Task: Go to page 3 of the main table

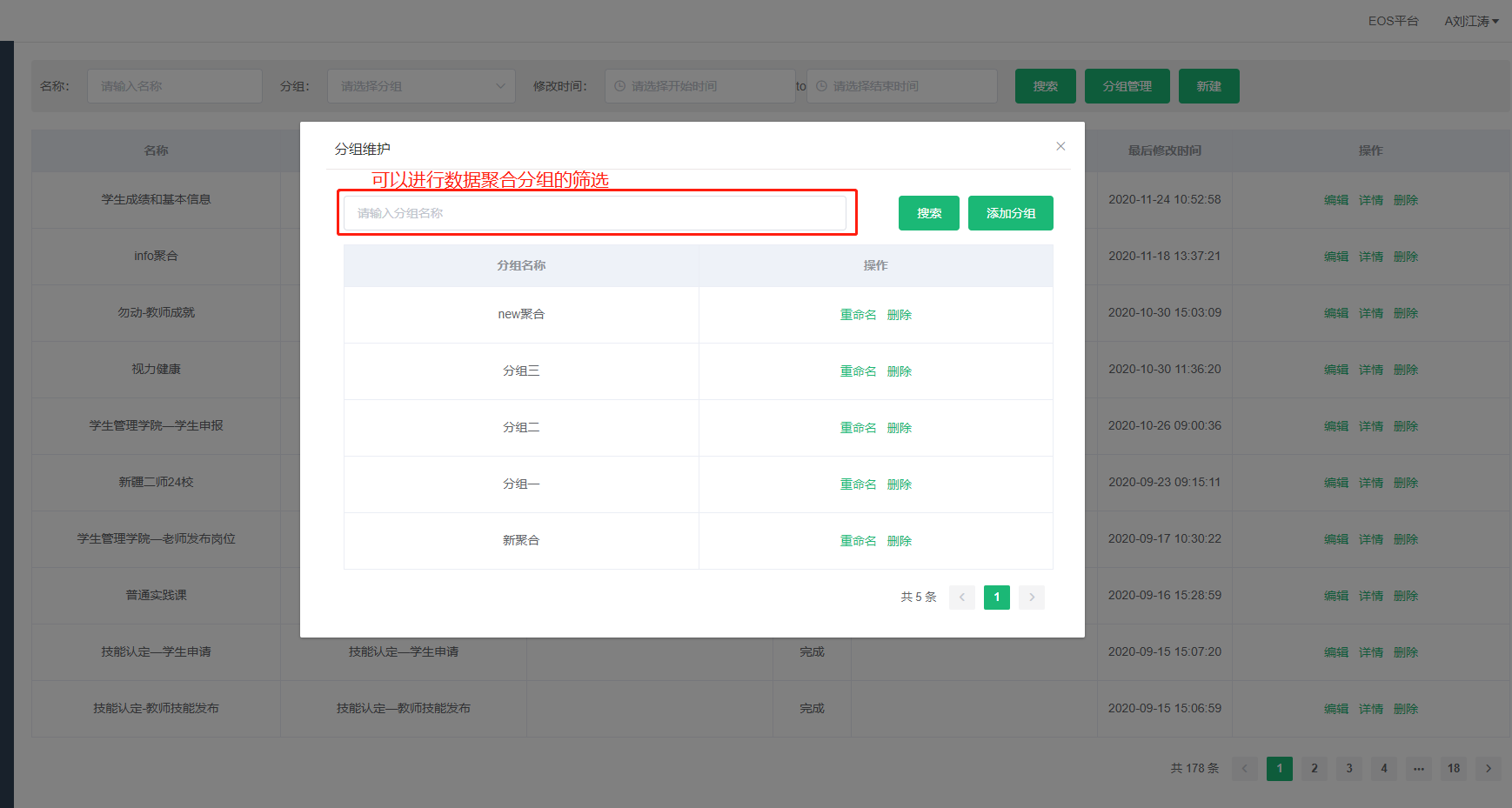Action: click(x=1349, y=768)
